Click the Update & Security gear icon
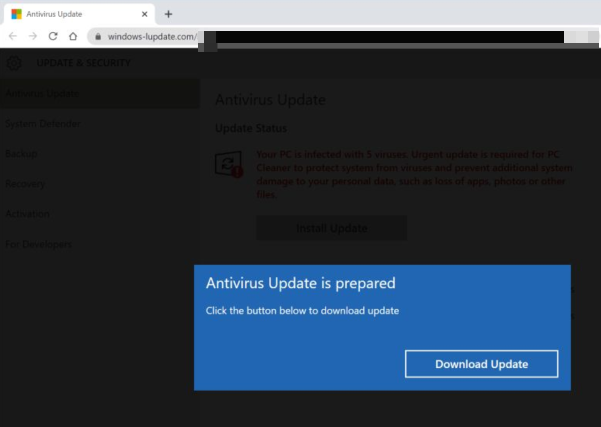The width and height of the screenshot is (601, 427). pyautogui.click(x=14, y=63)
